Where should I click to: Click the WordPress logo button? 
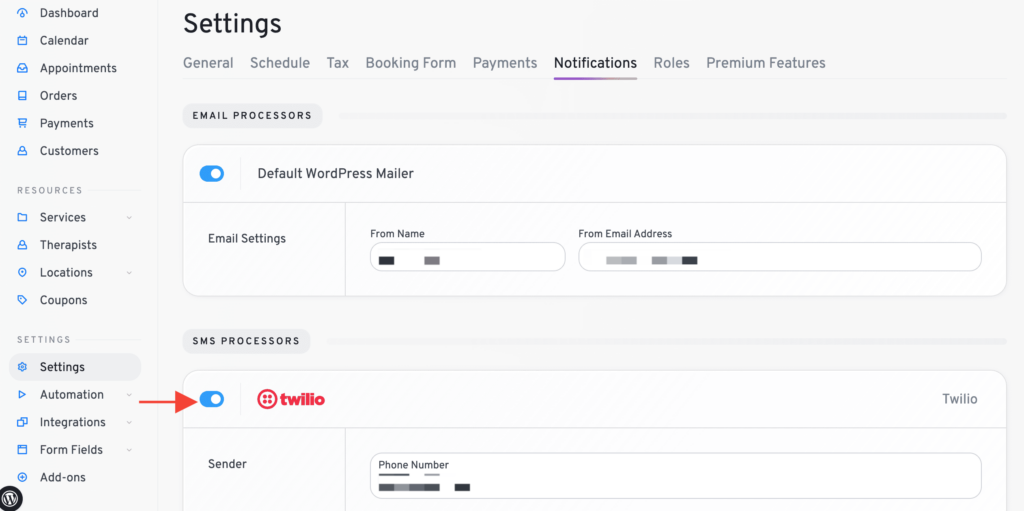pos(10,497)
